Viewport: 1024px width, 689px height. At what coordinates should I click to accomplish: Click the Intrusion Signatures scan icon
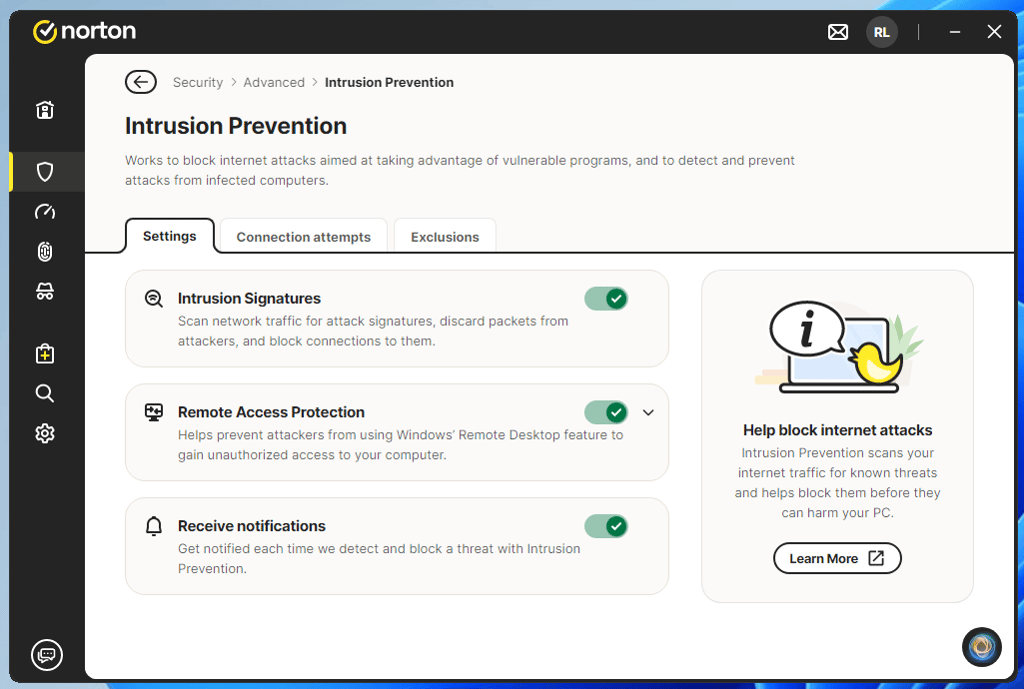point(153,298)
